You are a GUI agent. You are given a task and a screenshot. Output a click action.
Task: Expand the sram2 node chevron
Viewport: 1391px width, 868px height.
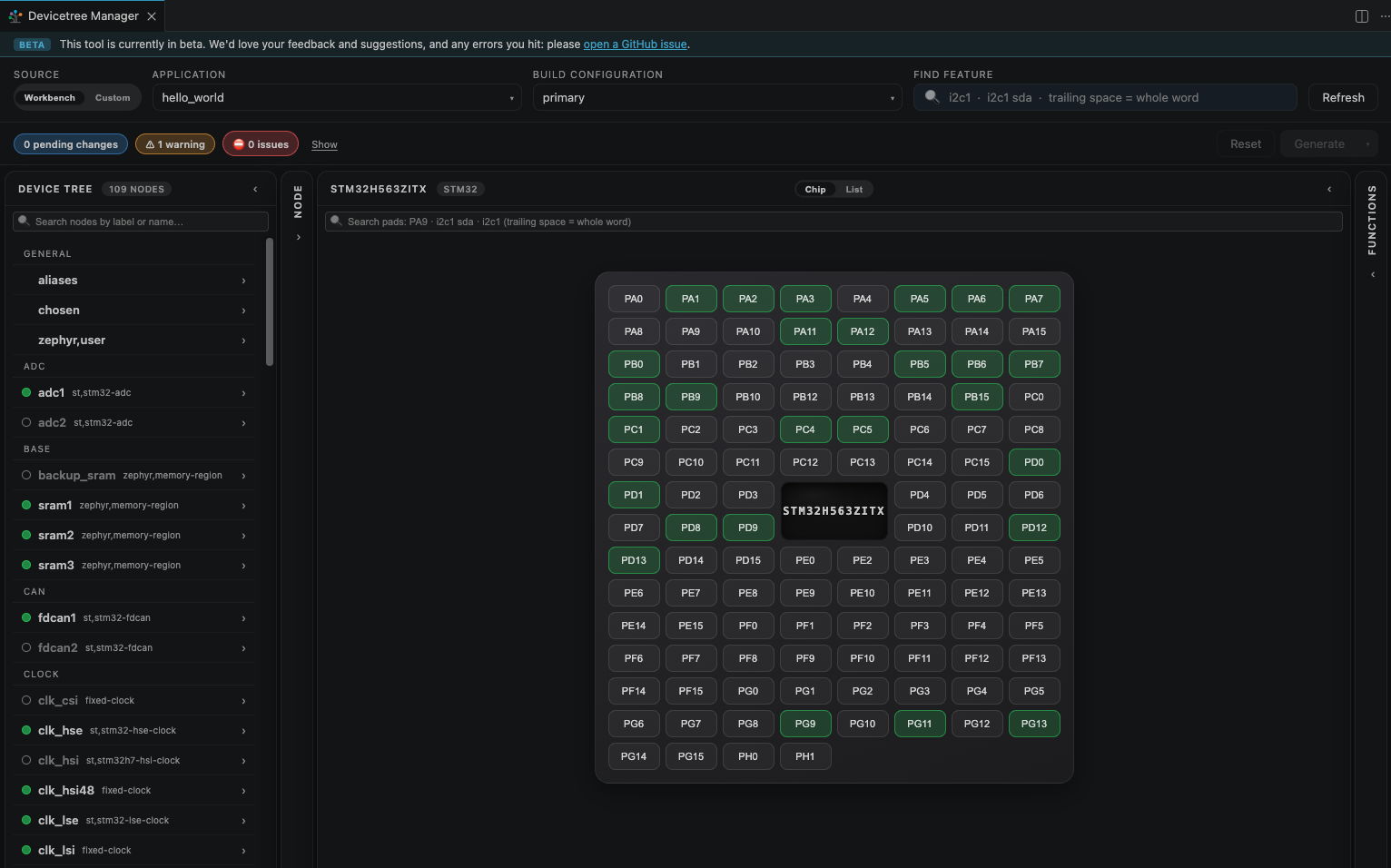coord(243,536)
